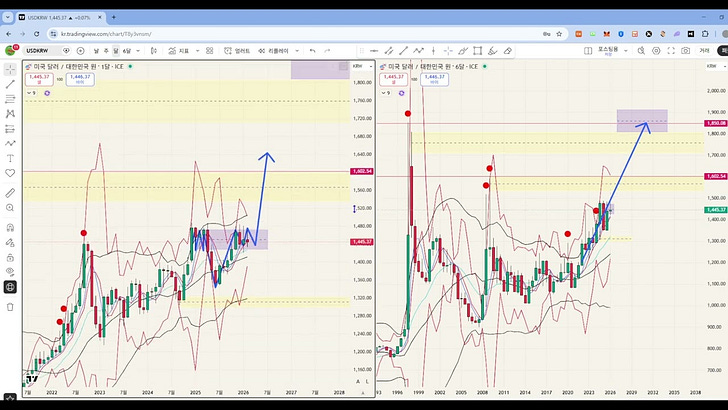Click the undo arrow in top toolbar
The height and width of the screenshot is (410, 728).
[x=312, y=51]
